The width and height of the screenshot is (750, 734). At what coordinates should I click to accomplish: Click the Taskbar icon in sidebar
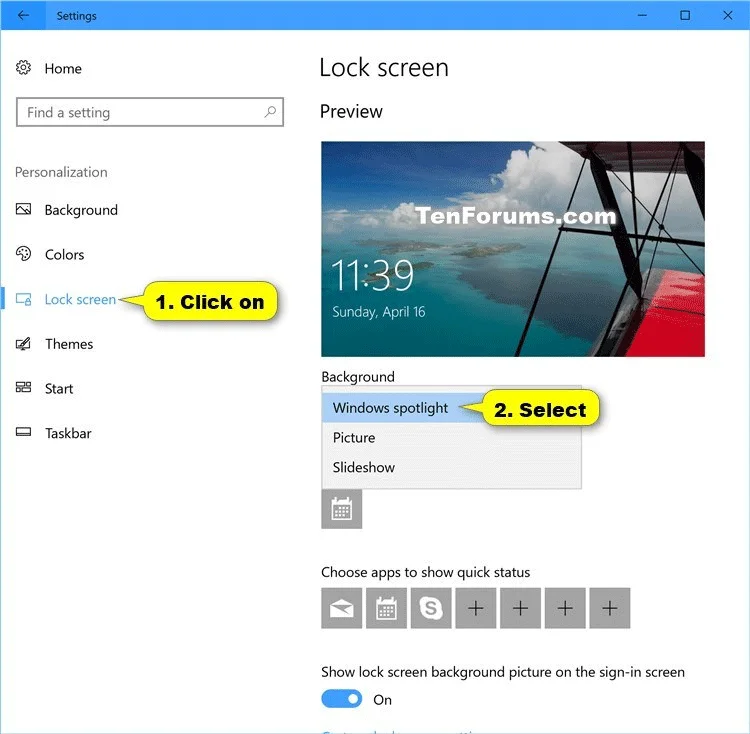[x=23, y=432]
